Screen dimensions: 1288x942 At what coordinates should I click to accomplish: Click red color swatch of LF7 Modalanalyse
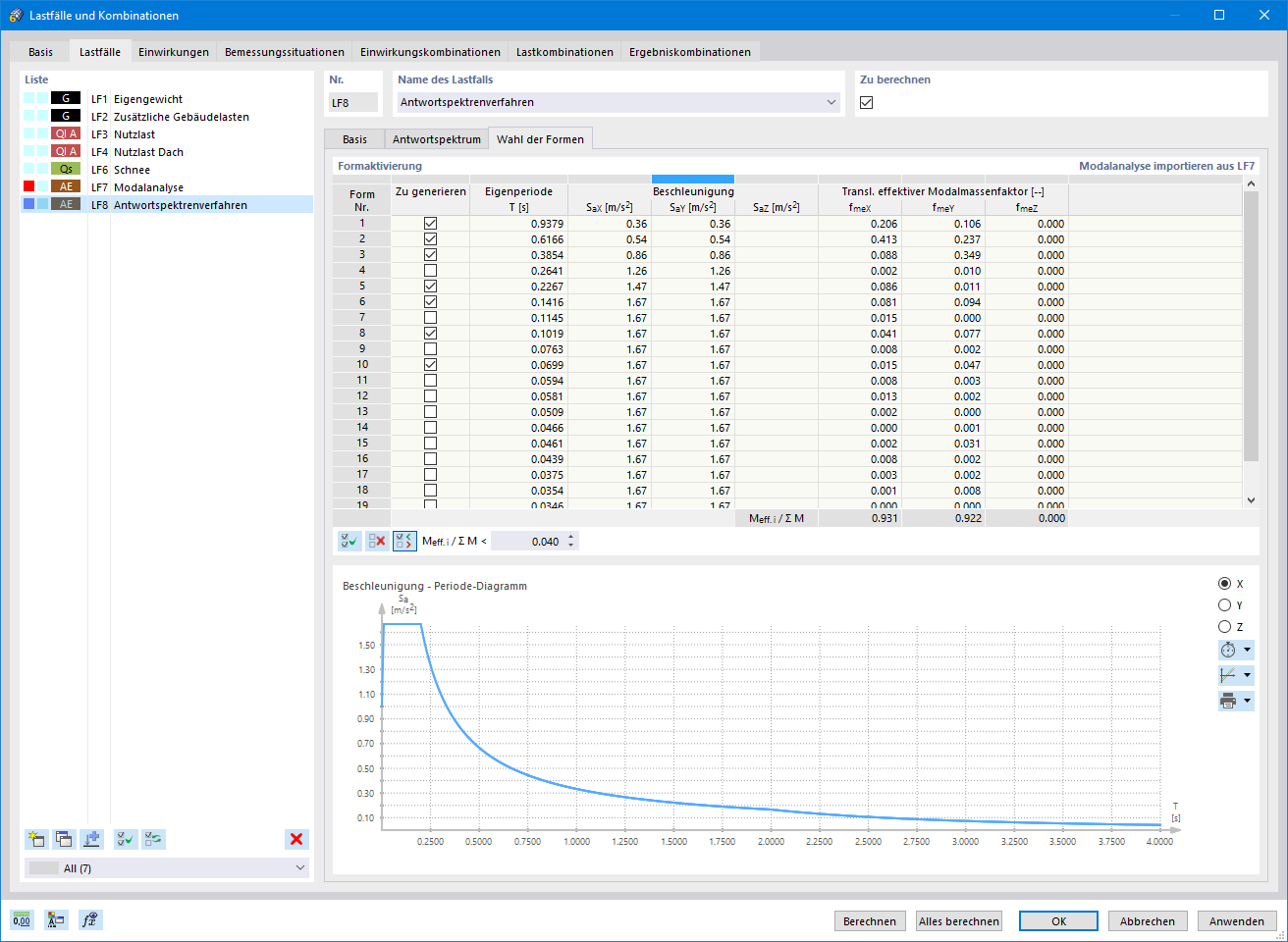click(29, 186)
